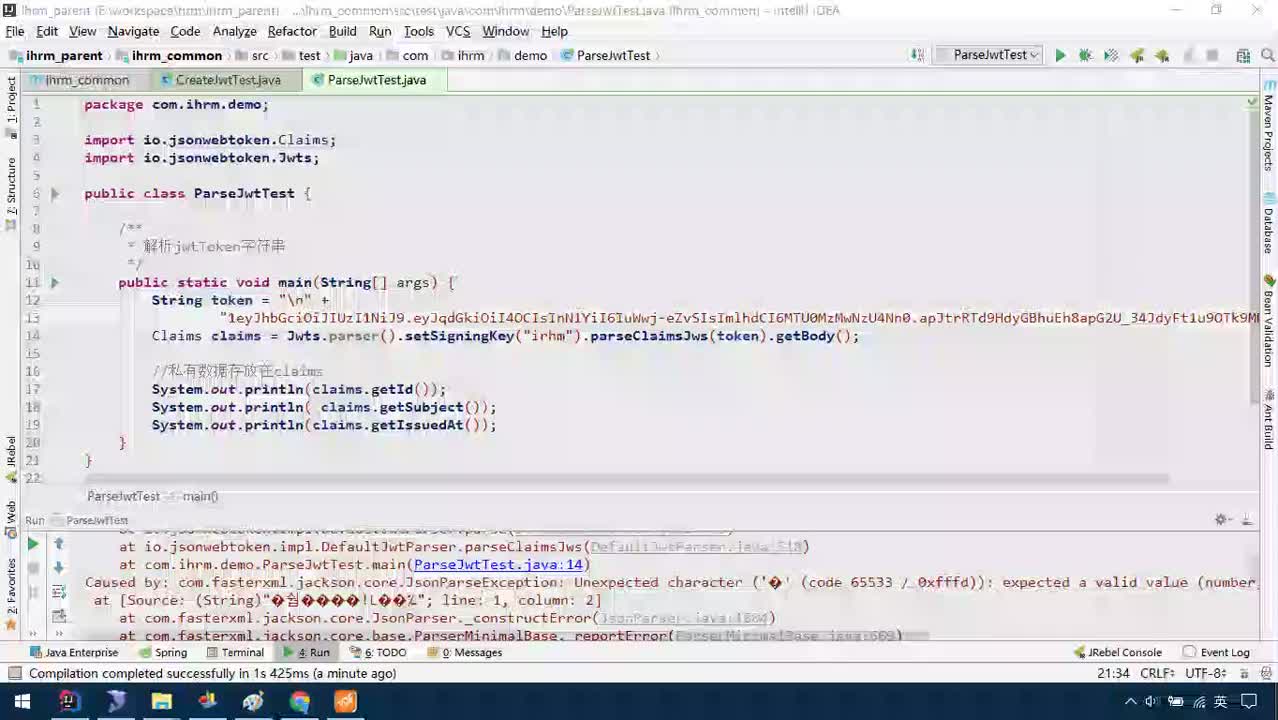Open Project Structure icon in toolbar
The width and height of the screenshot is (1278, 720).
click(1243, 56)
